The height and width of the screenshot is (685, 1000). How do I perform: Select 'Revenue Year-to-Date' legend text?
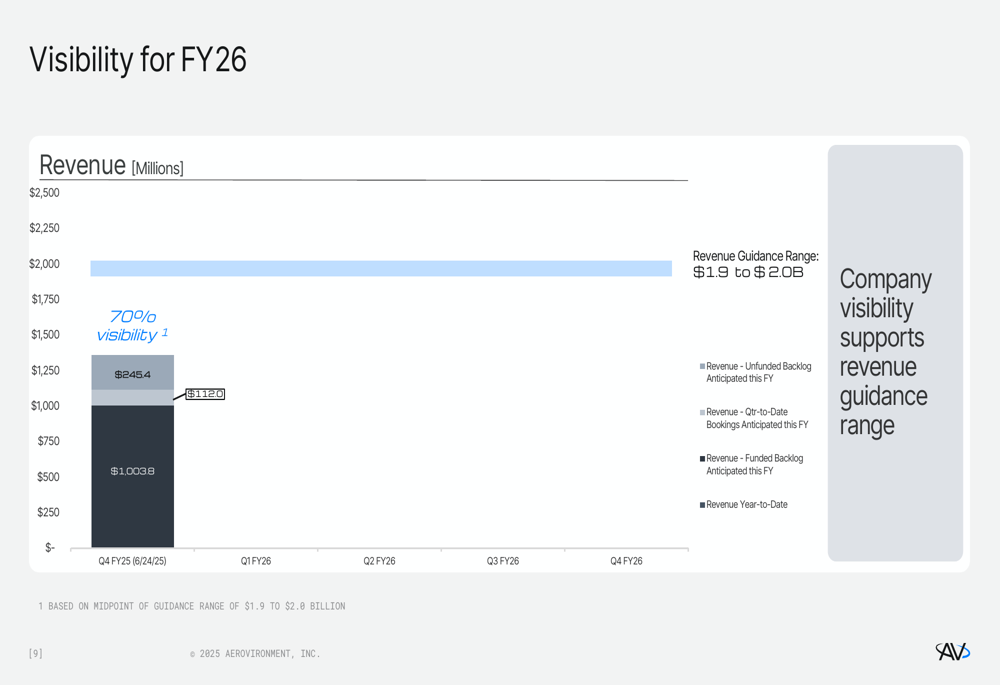tap(747, 505)
